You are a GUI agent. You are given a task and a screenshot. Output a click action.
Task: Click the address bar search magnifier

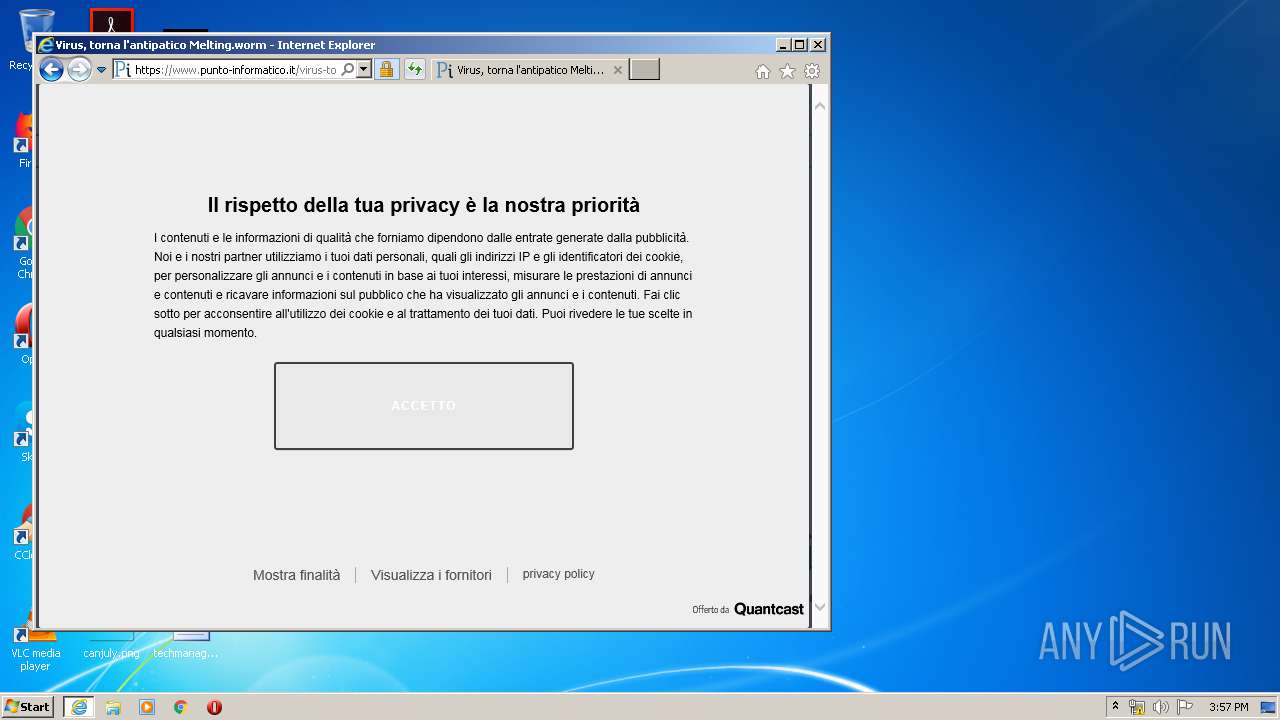pos(348,70)
